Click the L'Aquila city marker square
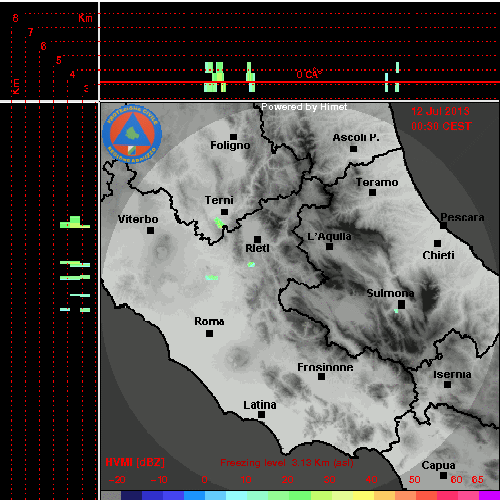Screen dimensions: 500x500 pos(330,247)
